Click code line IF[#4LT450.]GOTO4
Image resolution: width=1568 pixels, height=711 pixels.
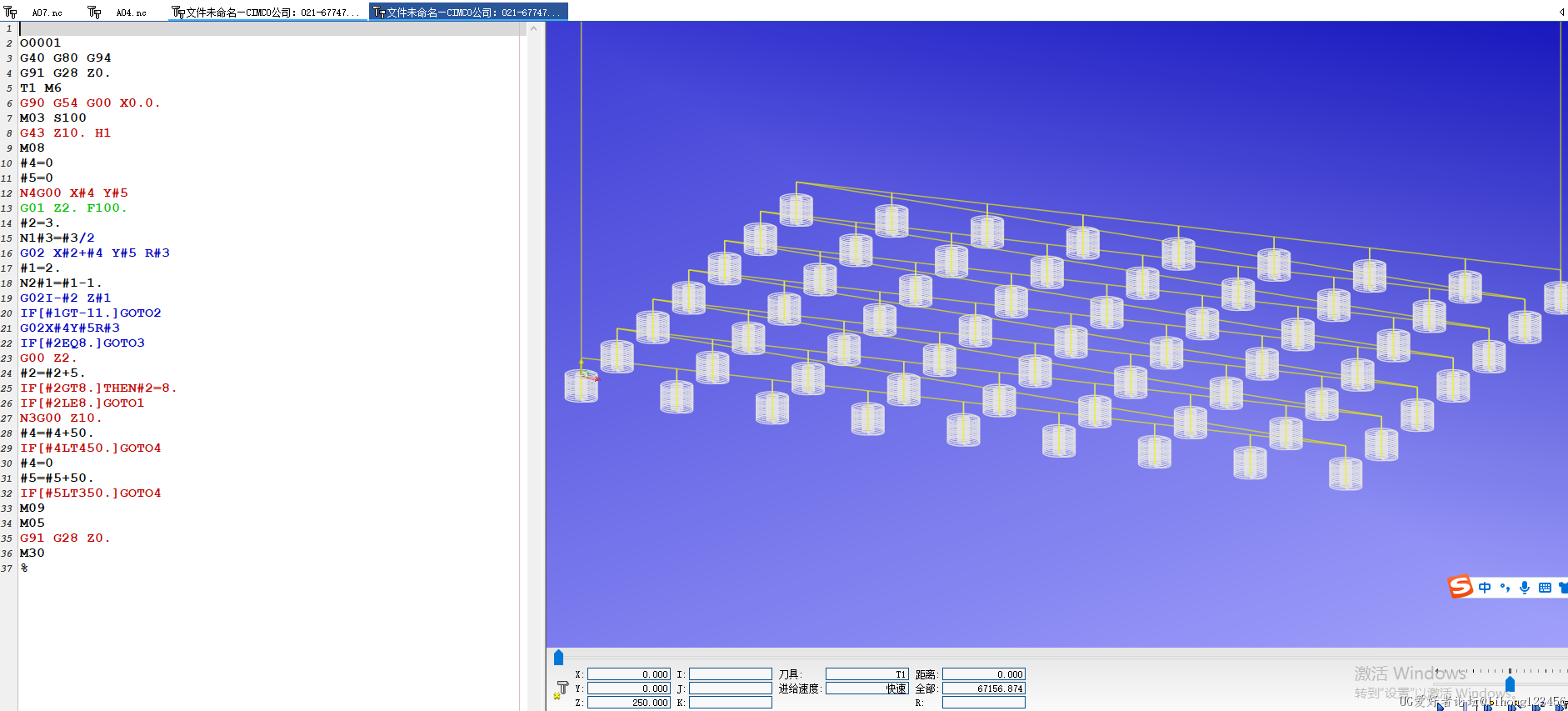pyautogui.click(x=90, y=448)
